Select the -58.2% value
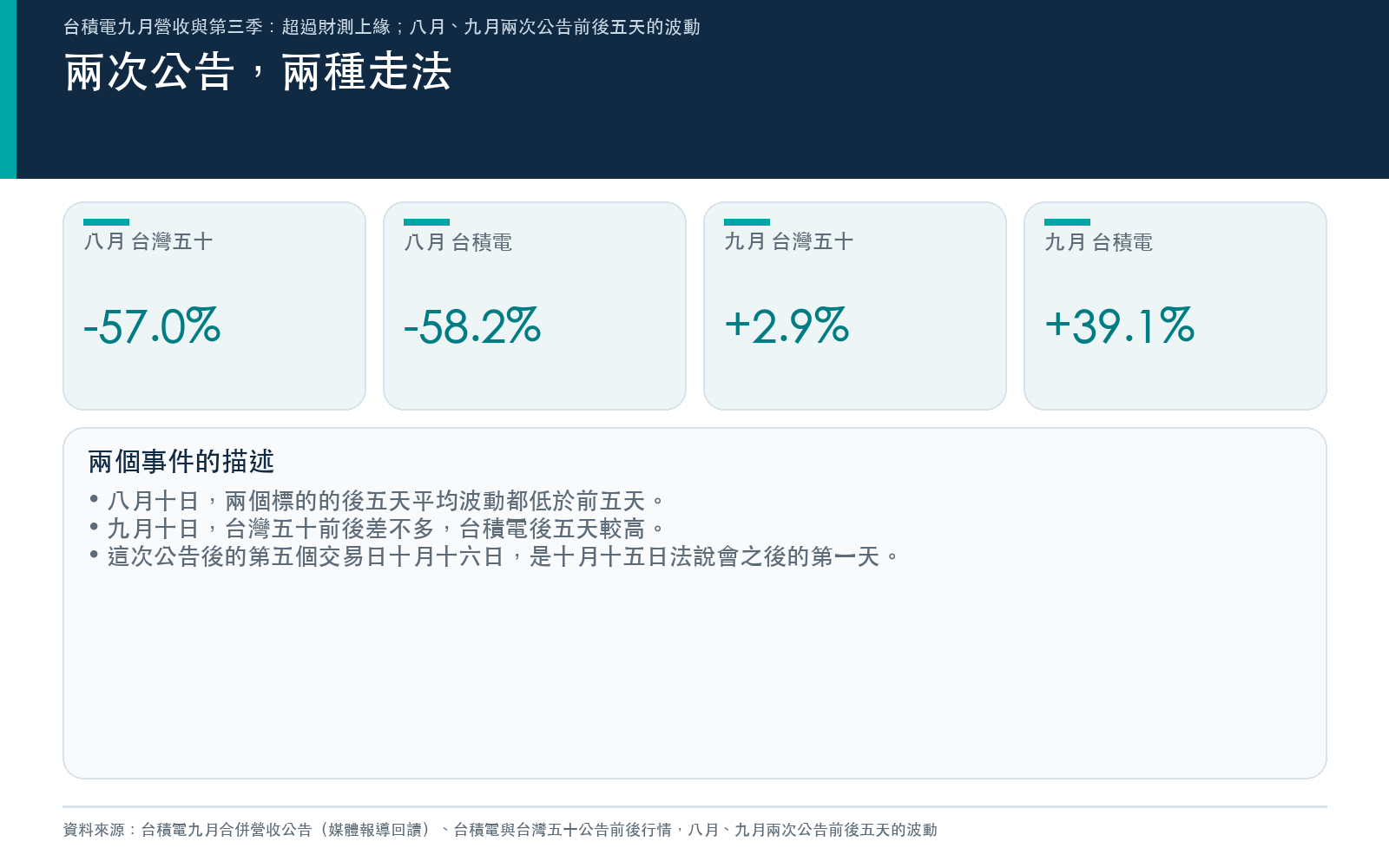 click(x=472, y=326)
